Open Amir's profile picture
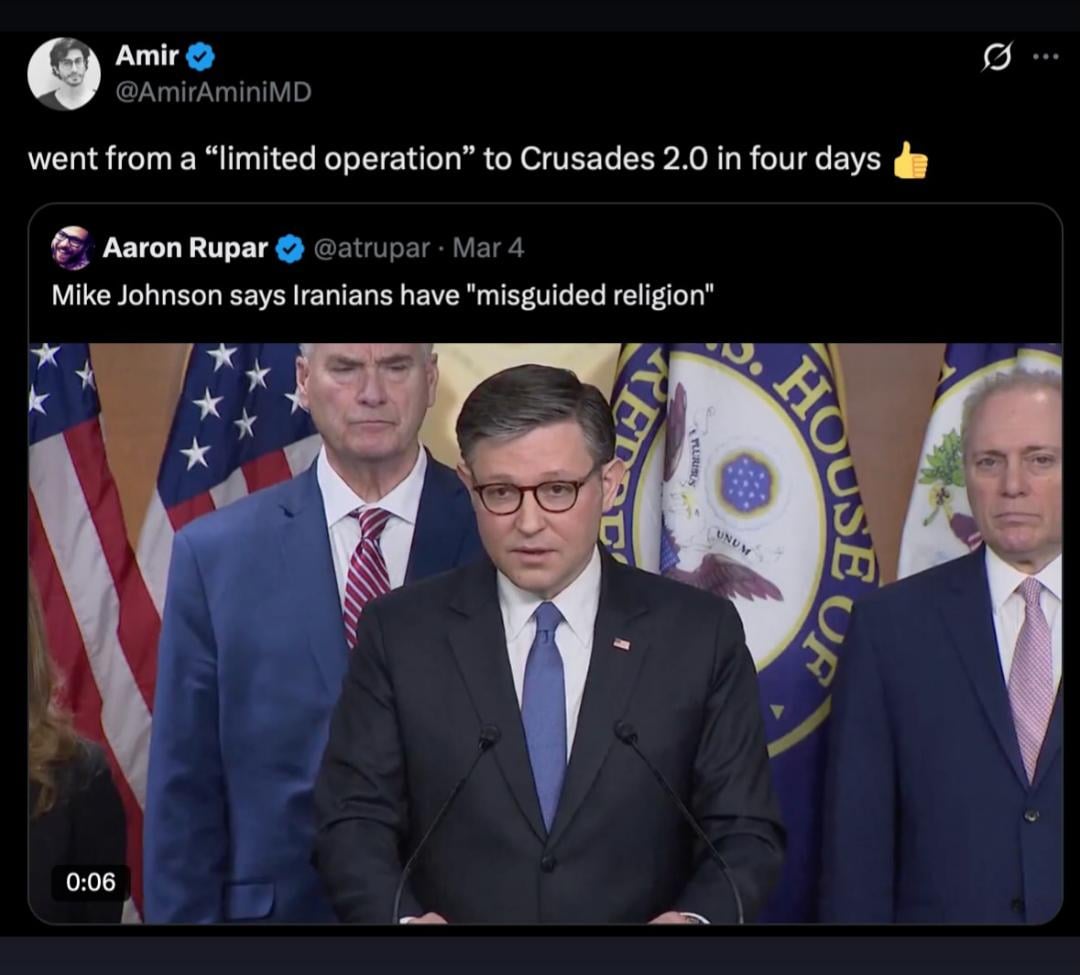The height and width of the screenshot is (975, 1080). point(64,73)
